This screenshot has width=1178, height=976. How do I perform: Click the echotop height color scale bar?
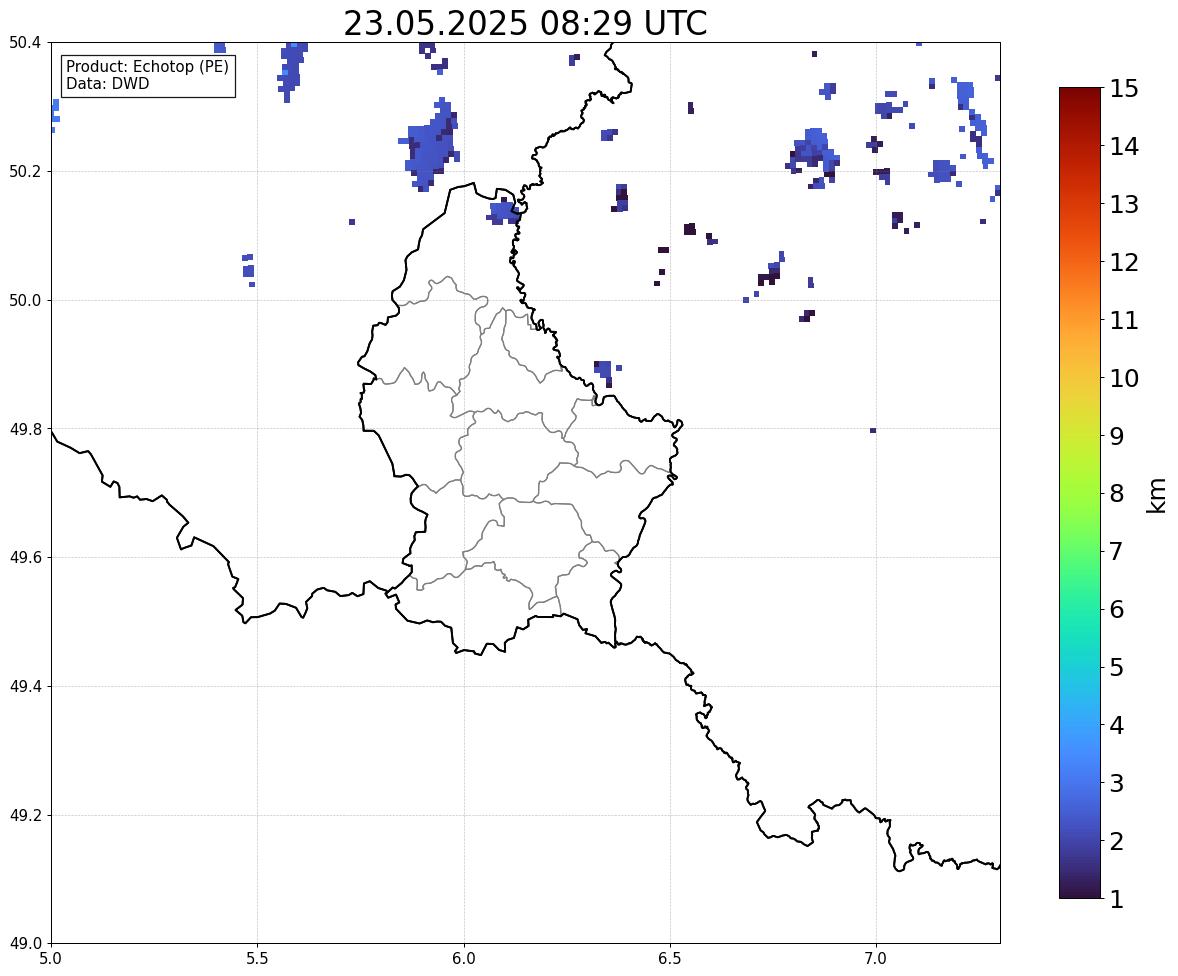[1080, 493]
